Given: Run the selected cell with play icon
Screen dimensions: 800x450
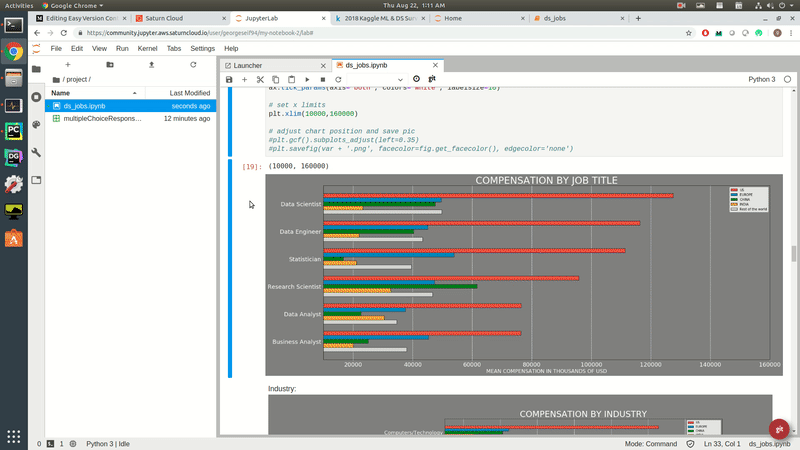Looking at the screenshot, I should coord(307,80).
